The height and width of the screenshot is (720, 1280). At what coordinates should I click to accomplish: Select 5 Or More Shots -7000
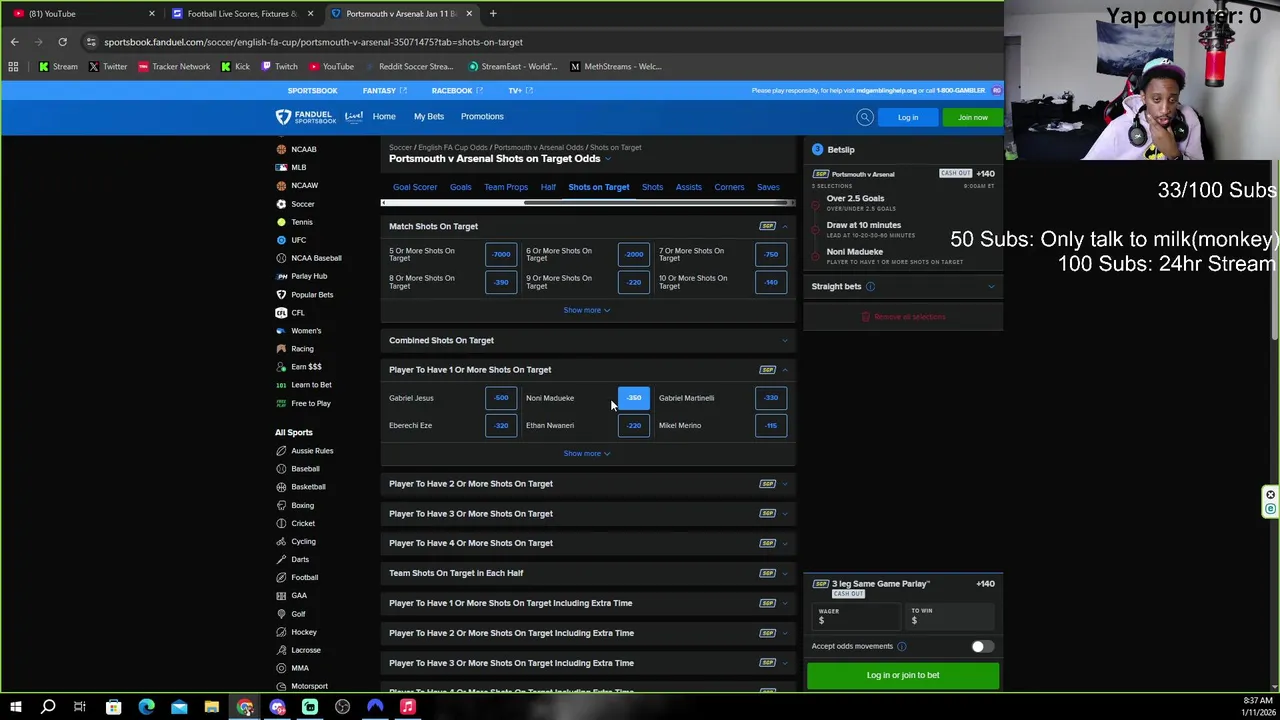point(501,254)
